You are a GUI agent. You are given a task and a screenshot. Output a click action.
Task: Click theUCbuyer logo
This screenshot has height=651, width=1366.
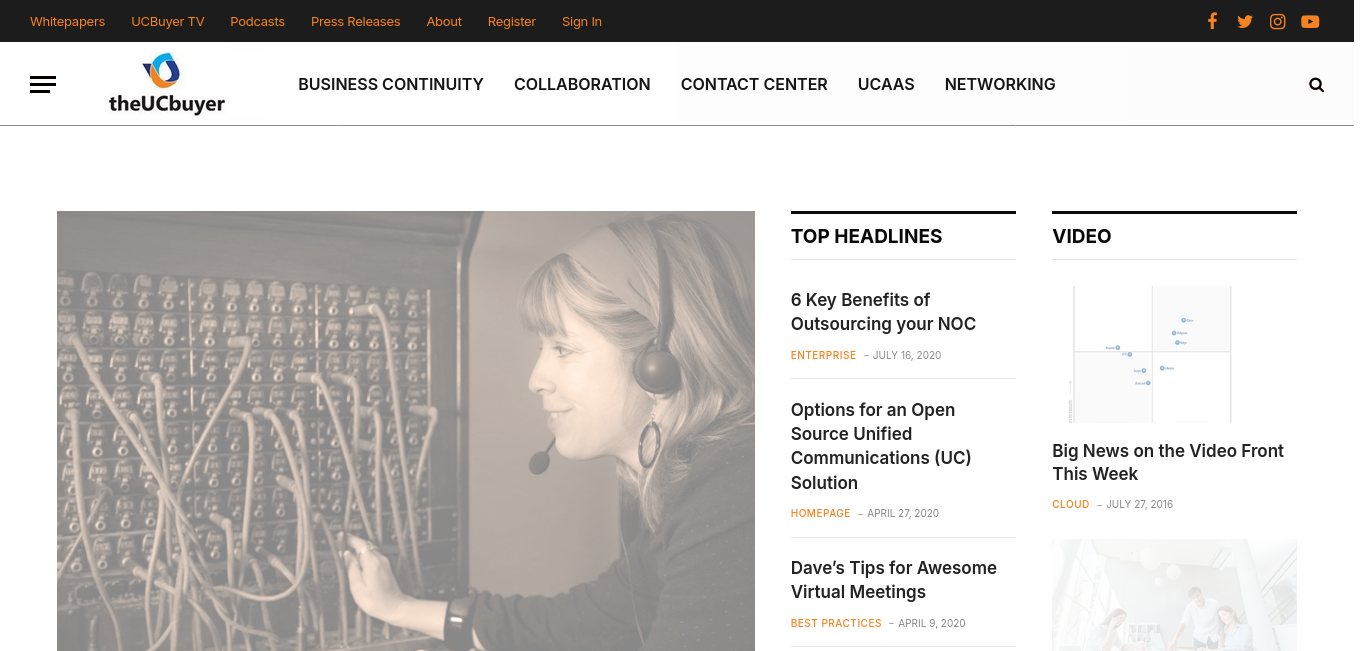(167, 84)
